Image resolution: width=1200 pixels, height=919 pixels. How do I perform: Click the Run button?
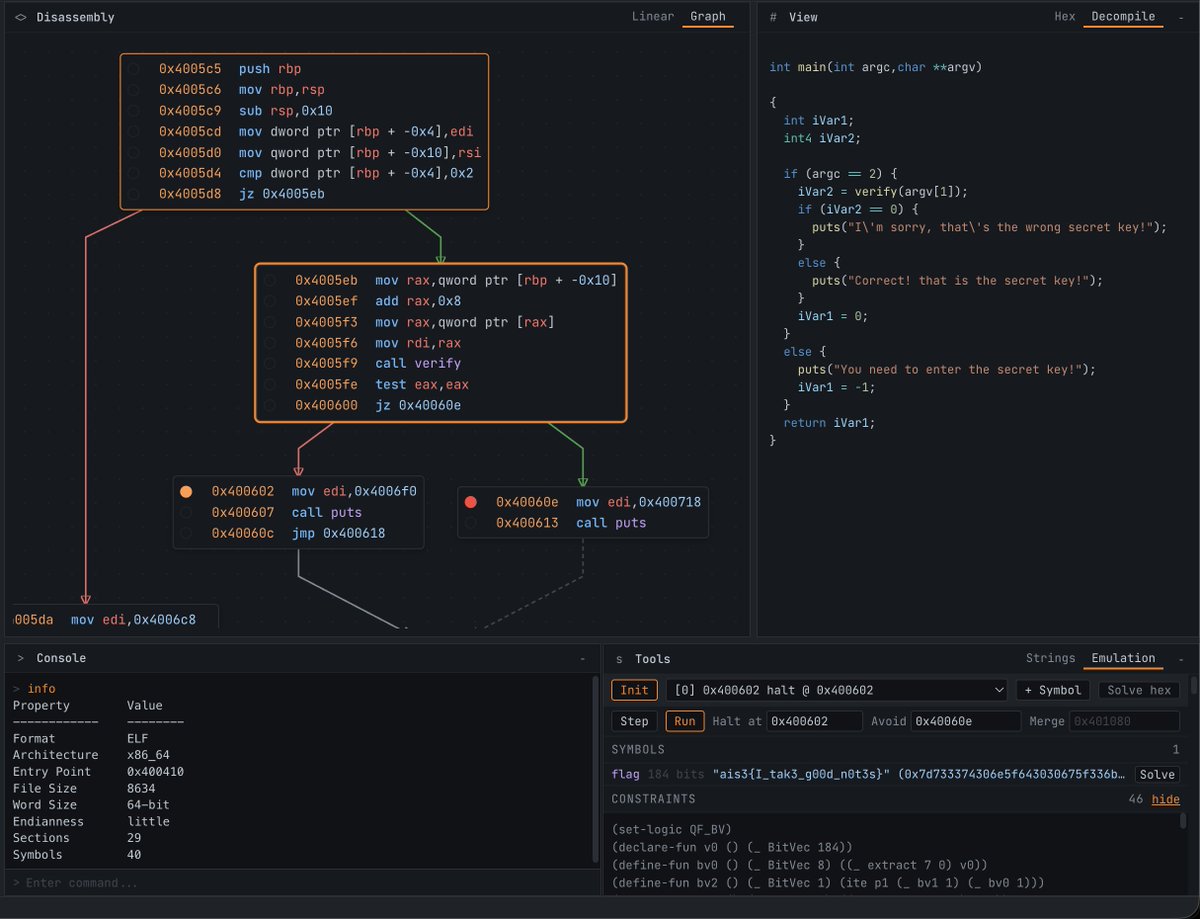pos(685,721)
